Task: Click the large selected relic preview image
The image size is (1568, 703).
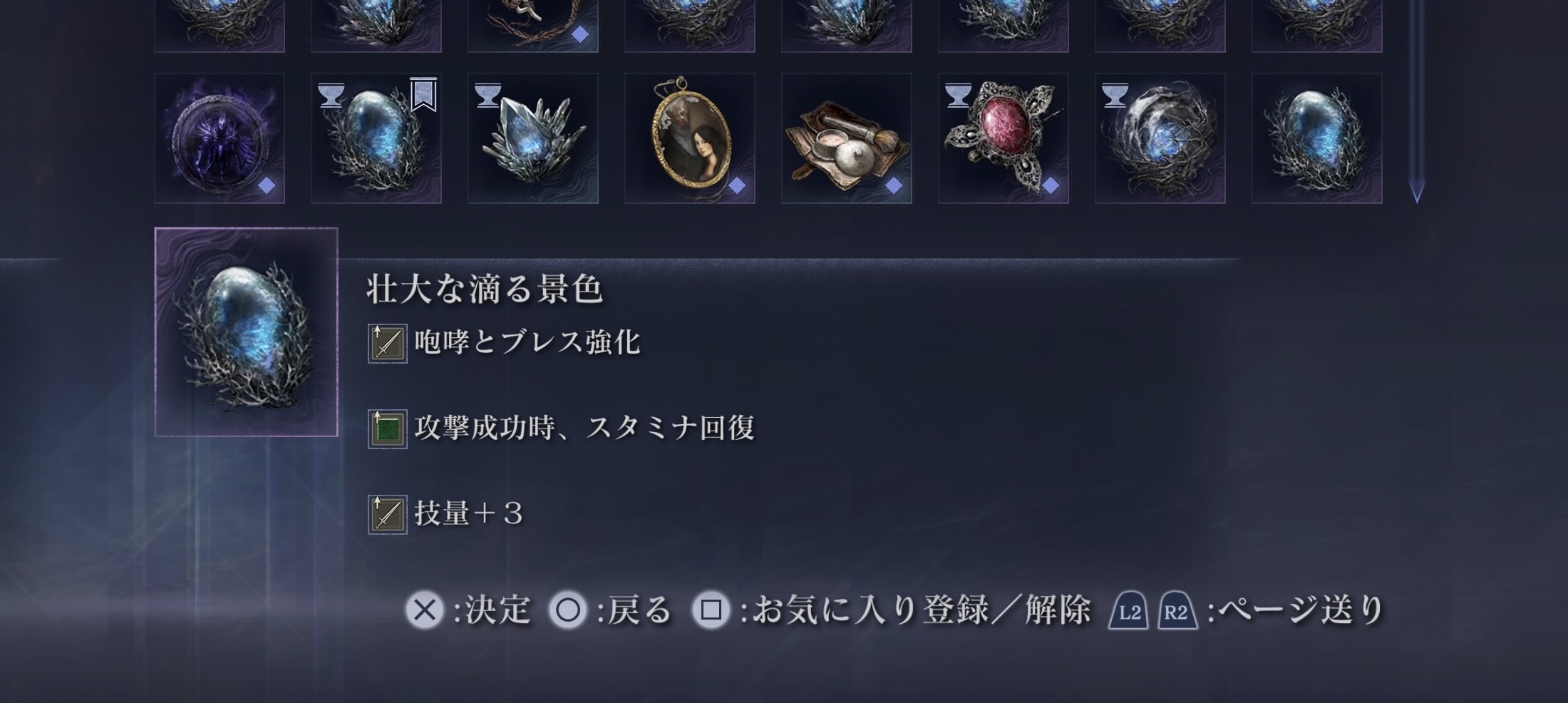Action: click(247, 332)
